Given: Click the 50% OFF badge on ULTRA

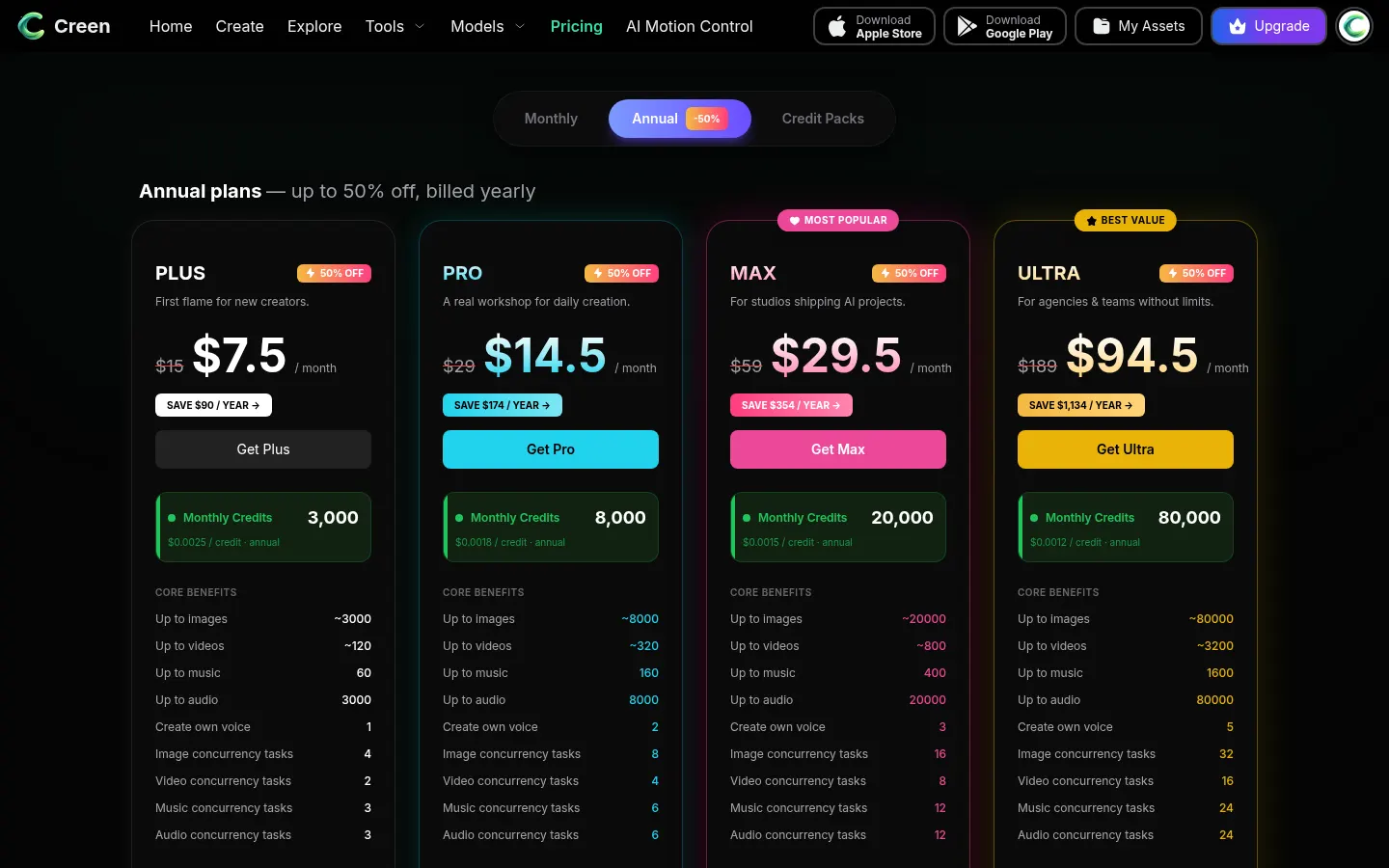Looking at the screenshot, I should pos(1196,273).
